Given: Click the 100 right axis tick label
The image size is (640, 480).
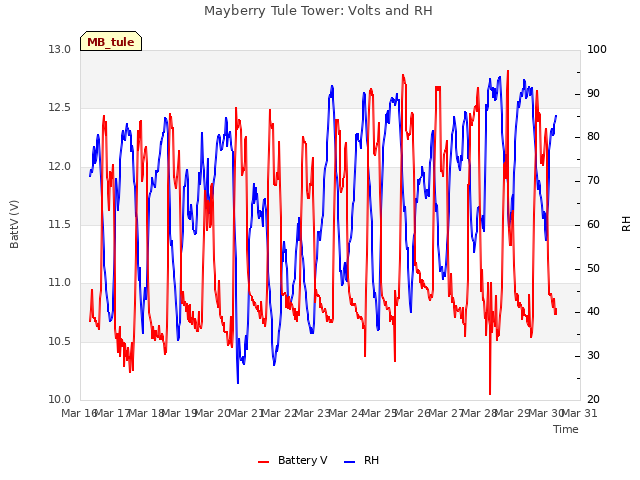Looking at the screenshot, I should (597, 49).
